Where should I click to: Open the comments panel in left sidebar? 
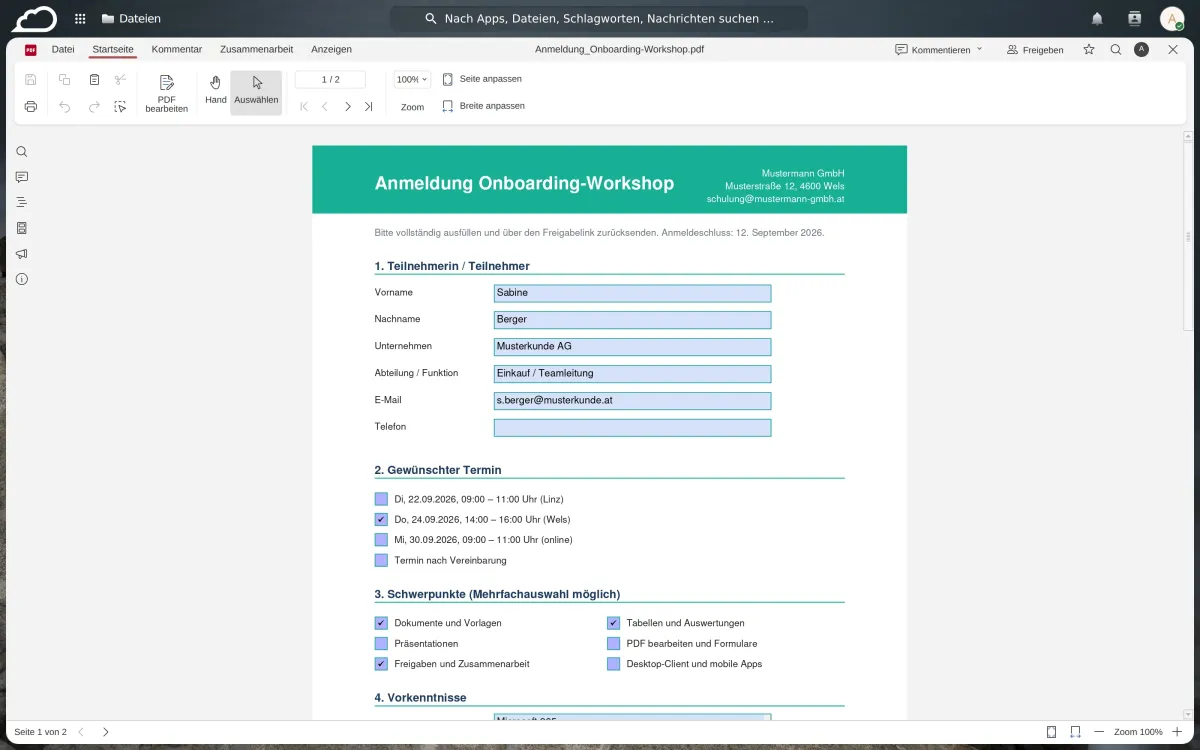22,177
